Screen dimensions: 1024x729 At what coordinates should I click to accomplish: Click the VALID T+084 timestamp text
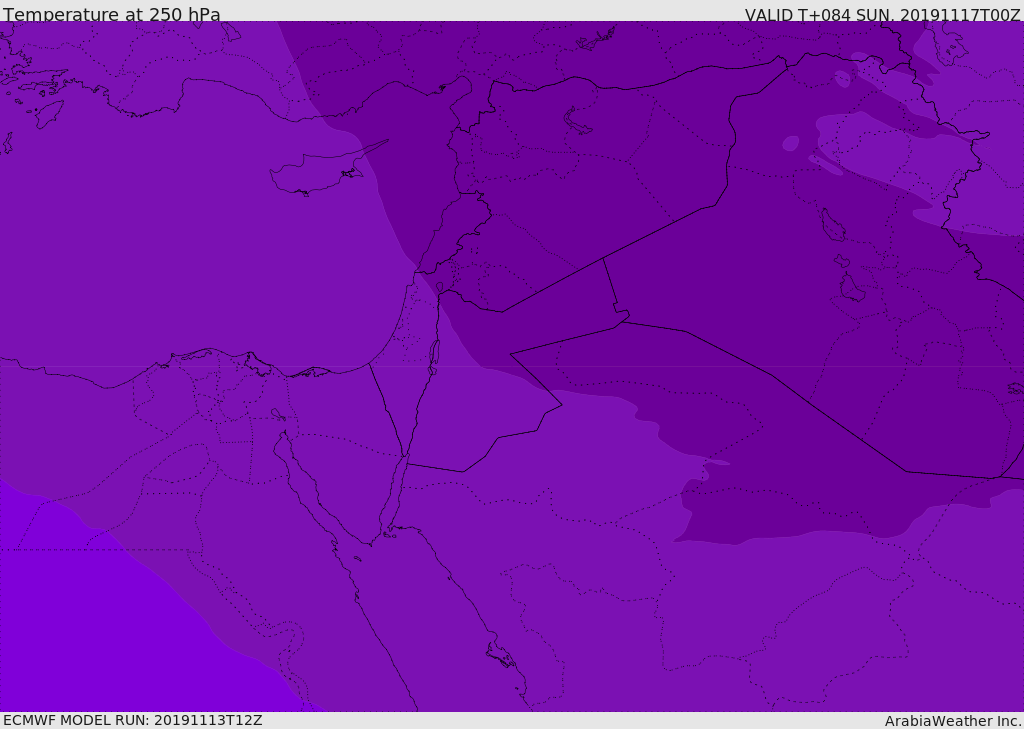pyautogui.click(x=882, y=15)
